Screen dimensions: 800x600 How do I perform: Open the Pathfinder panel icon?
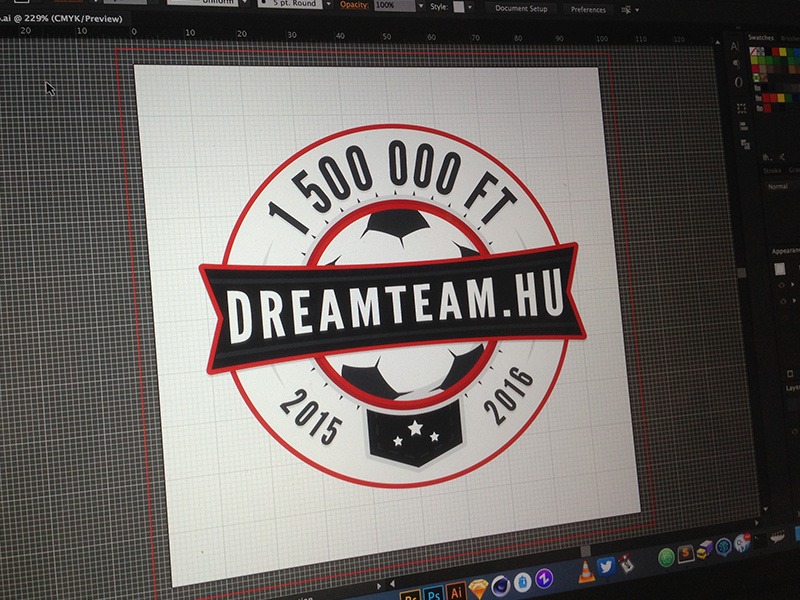pyautogui.click(x=745, y=144)
